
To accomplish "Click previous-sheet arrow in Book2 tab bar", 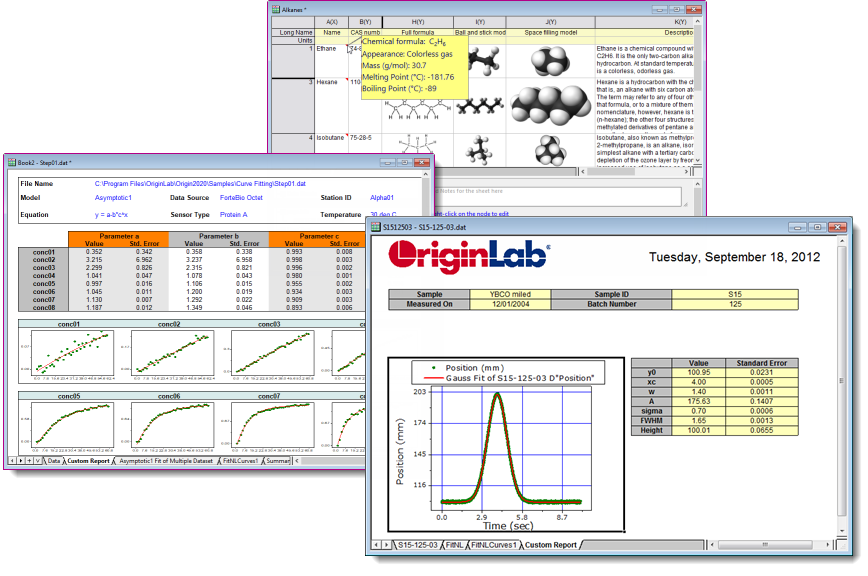I will tap(12, 460).
